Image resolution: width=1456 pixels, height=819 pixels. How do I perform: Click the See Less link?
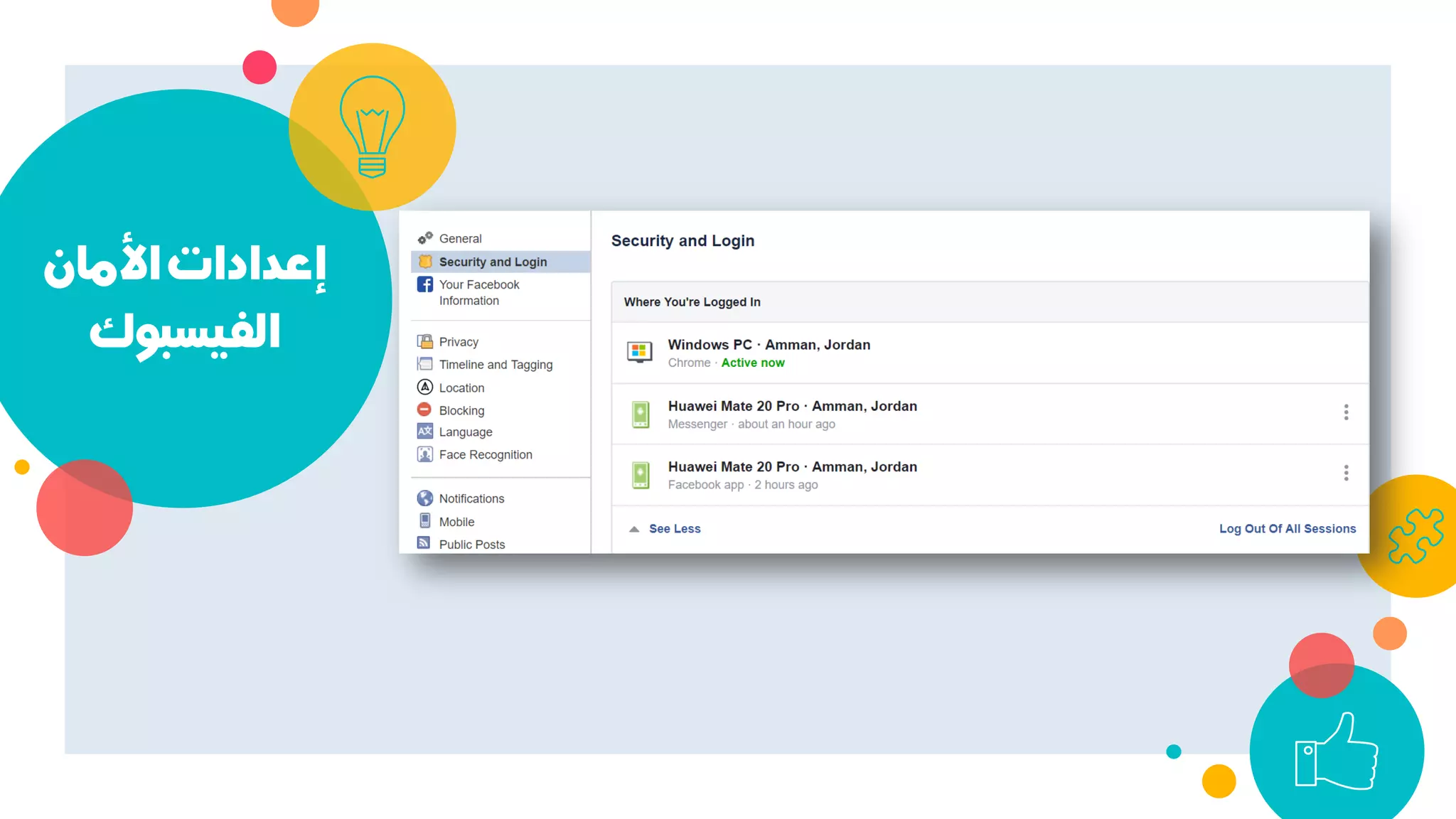[x=675, y=529]
